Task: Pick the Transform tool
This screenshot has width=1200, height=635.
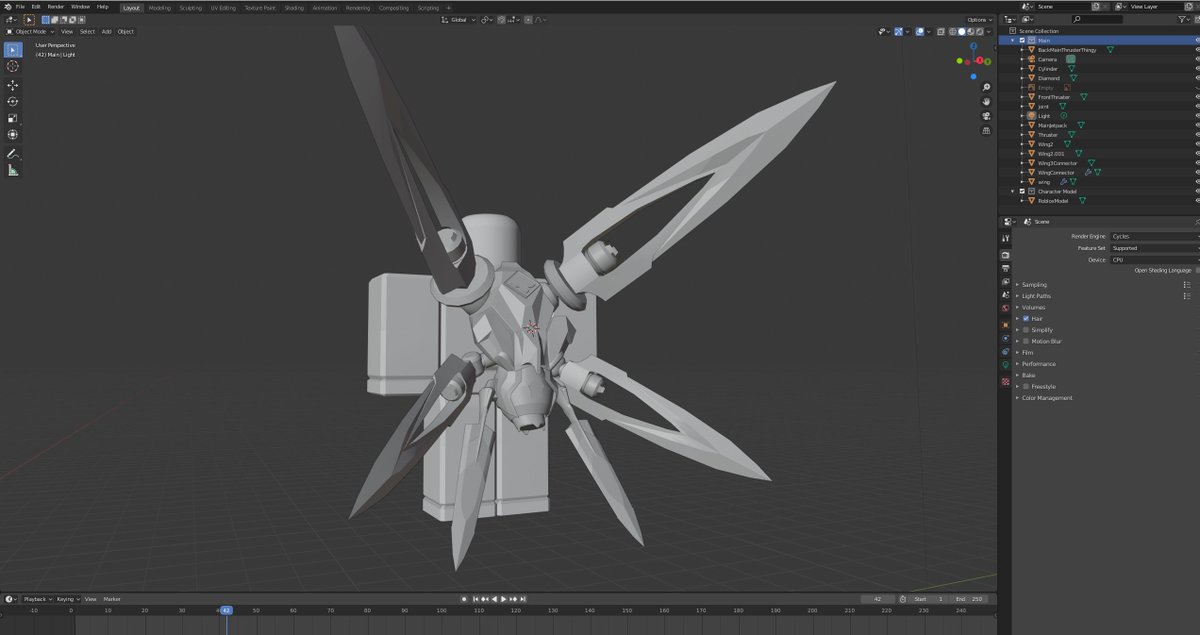Action: (13, 134)
